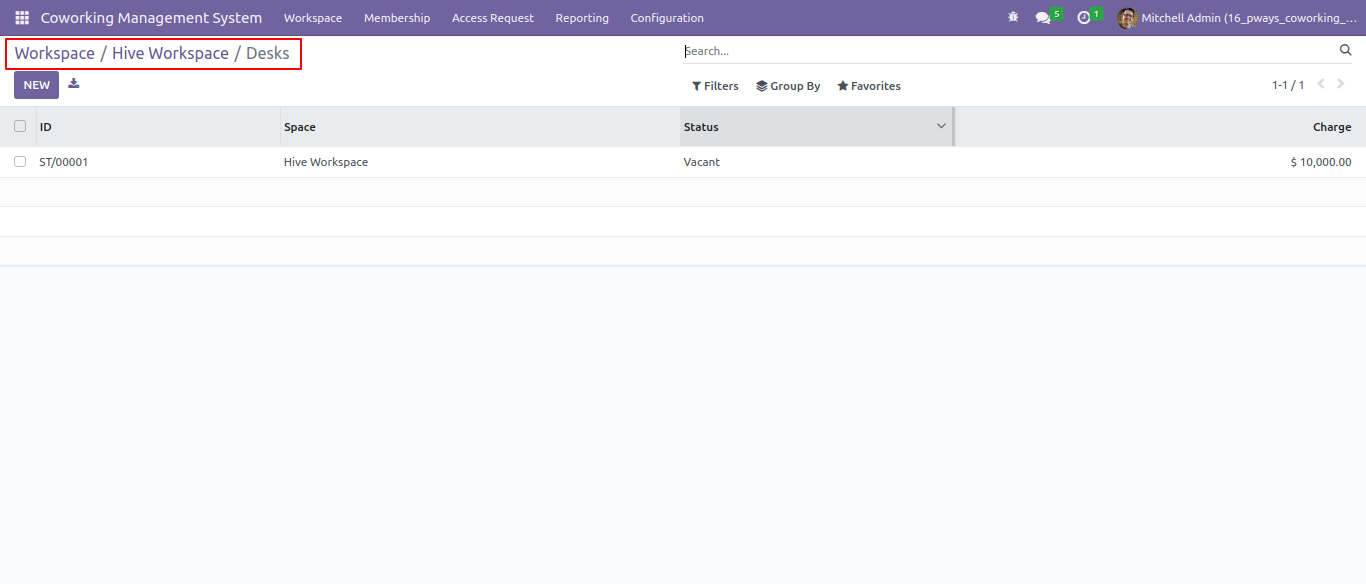Open the Filters dropdown
This screenshot has width=1366, height=584.
715,86
